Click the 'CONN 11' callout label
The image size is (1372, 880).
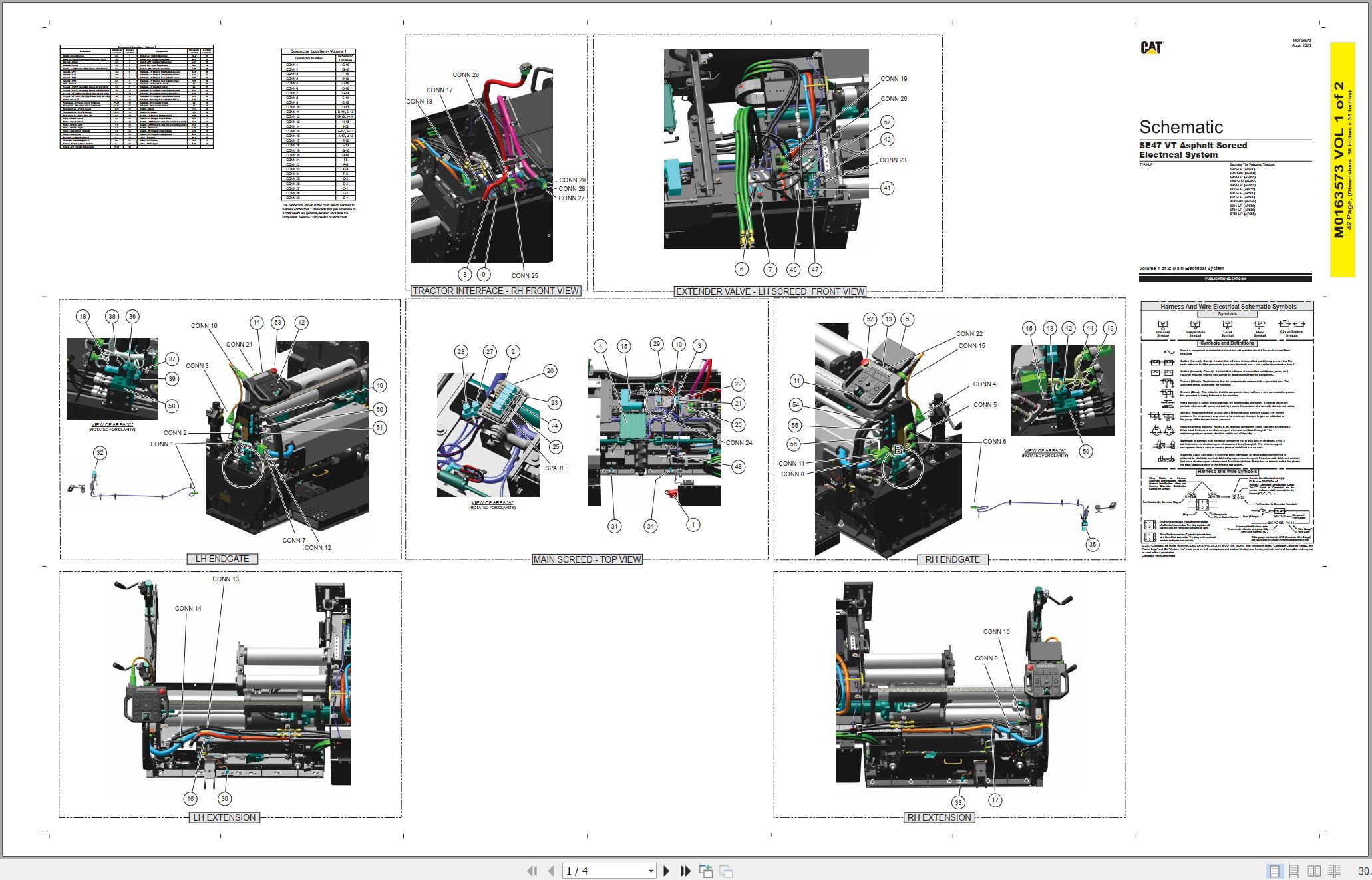coord(792,464)
